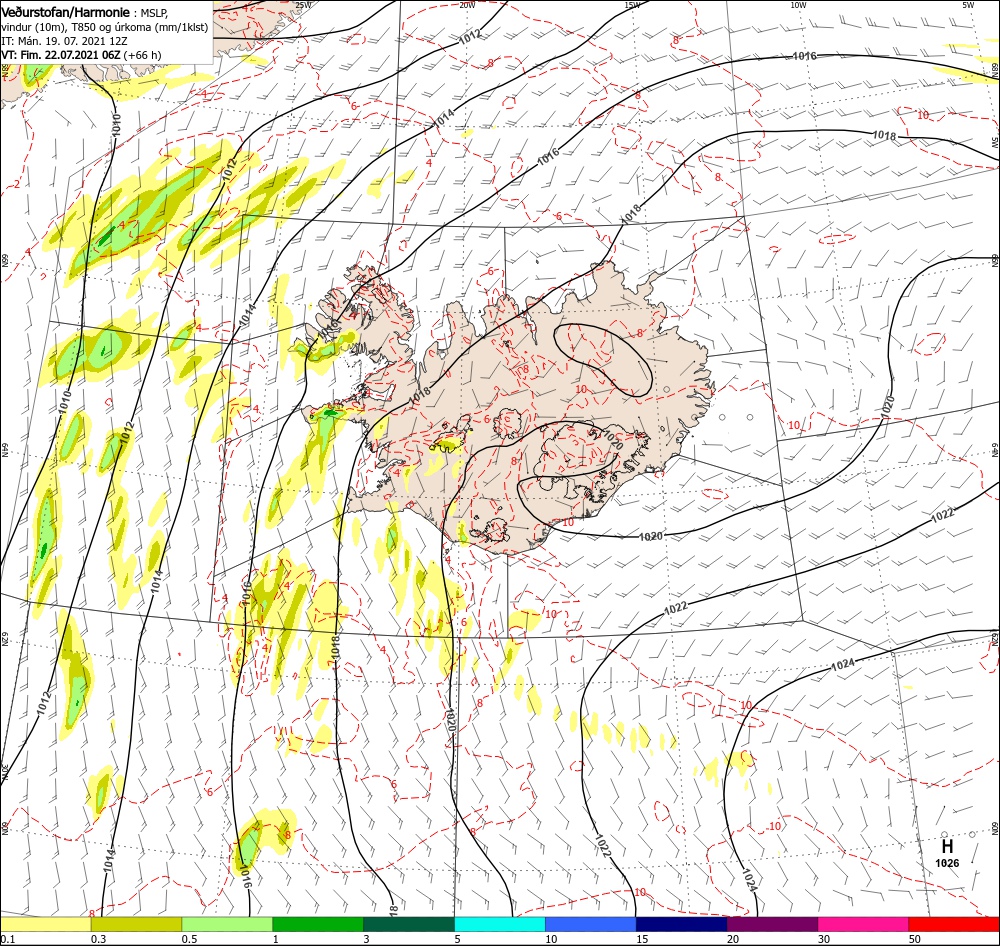
Task: Click the 'H' high pressure marker
Action: [947, 846]
